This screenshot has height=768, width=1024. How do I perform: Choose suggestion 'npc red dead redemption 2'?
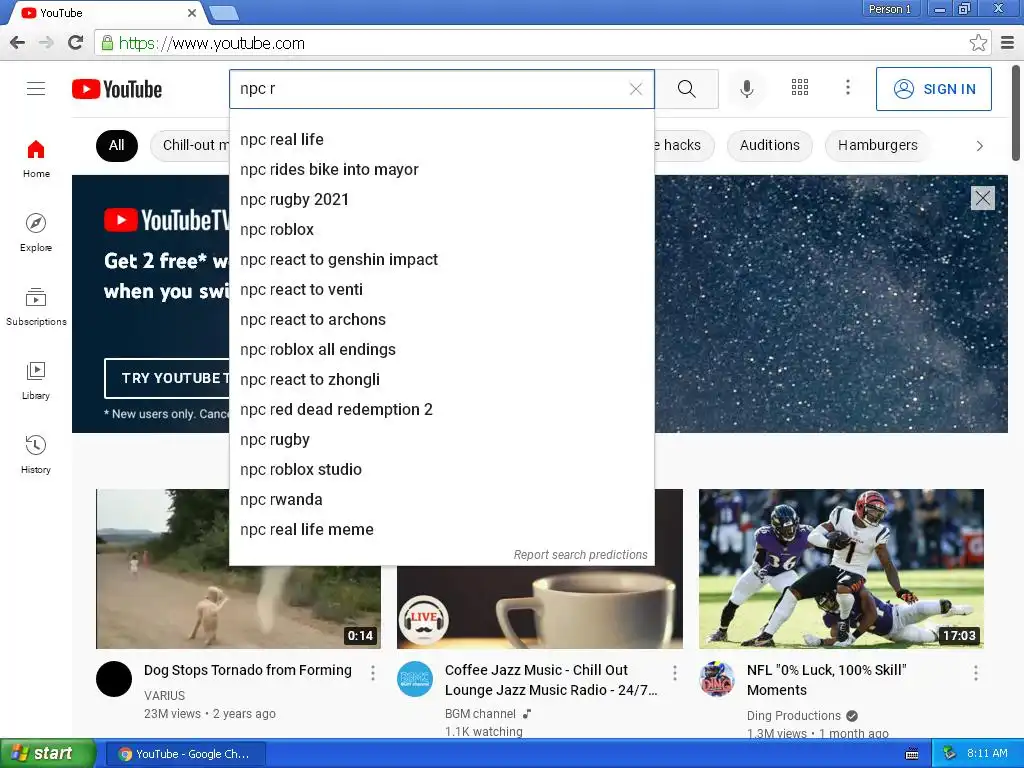click(x=441, y=410)
